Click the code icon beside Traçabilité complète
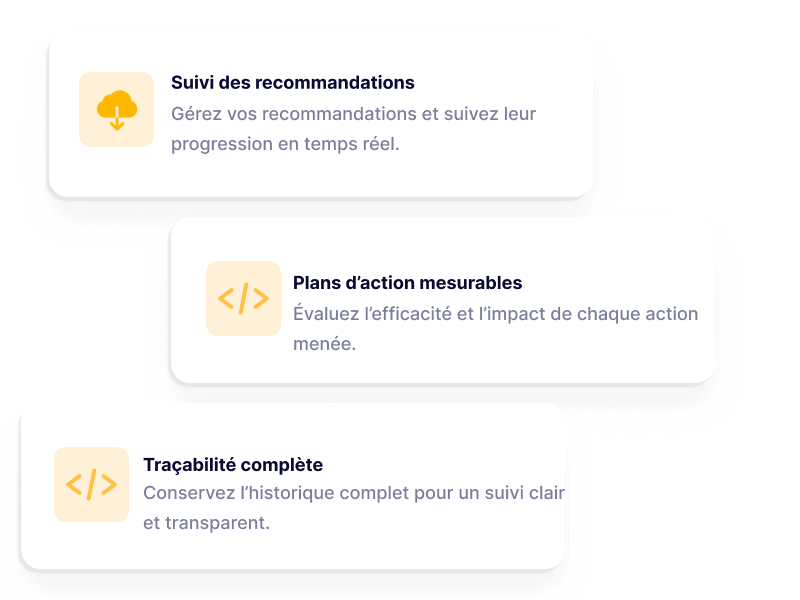This screenshot has height=600, width=800. point(91,484)
